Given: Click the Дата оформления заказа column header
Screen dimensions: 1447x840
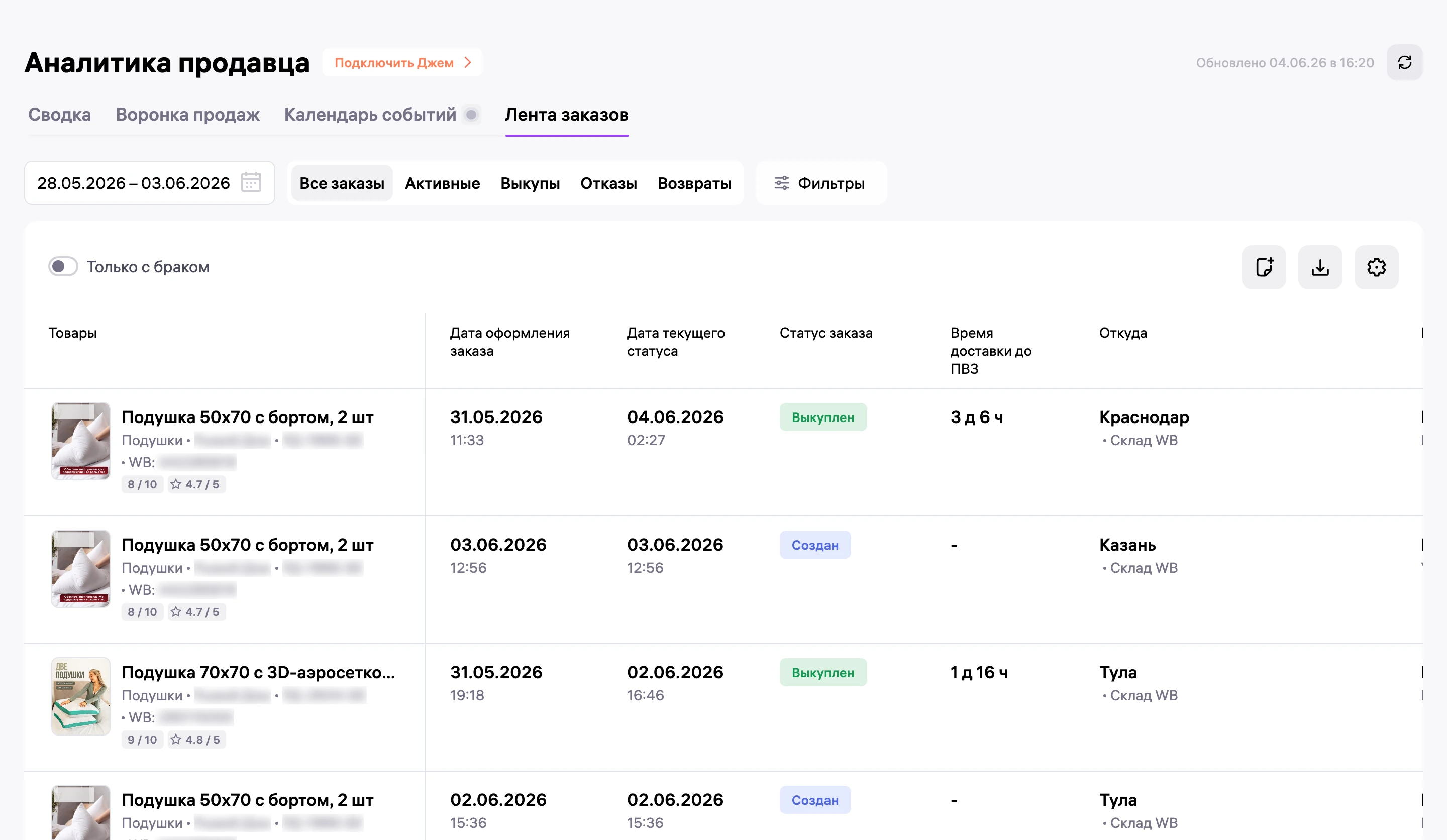Looking at the screenshot, I should tap(510, 342).
